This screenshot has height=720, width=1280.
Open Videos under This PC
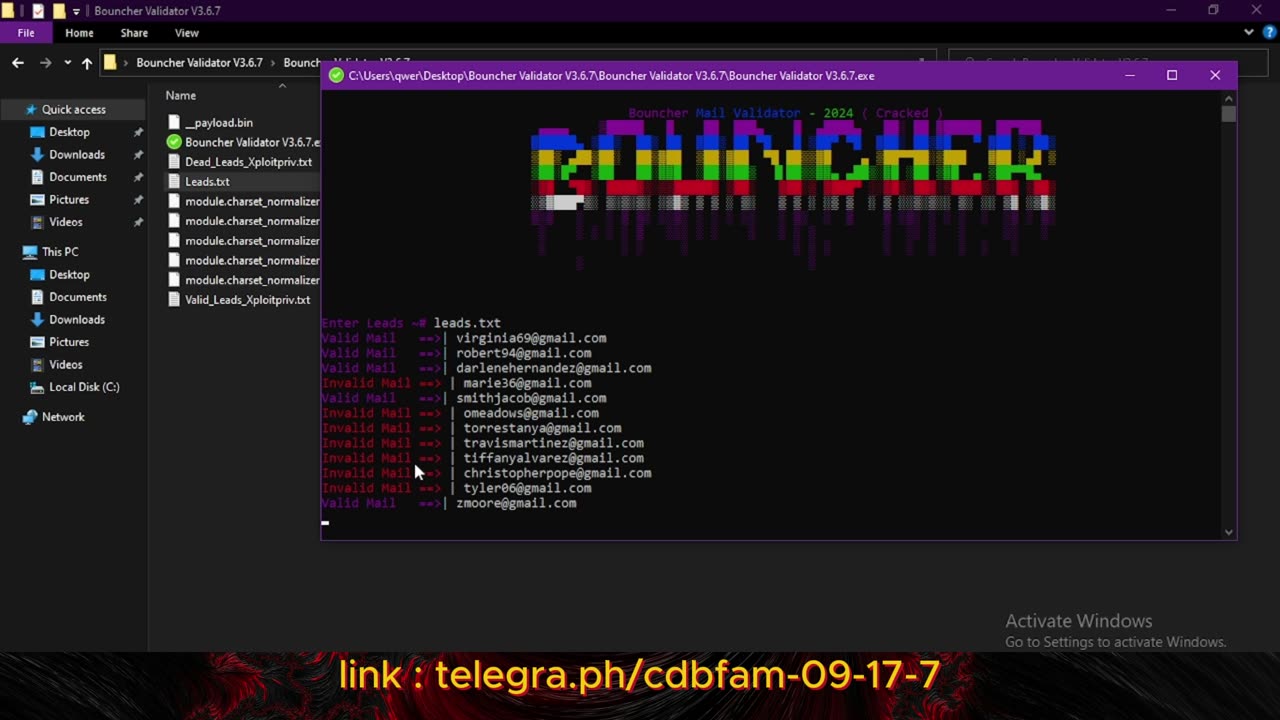pyautogui.click(x=66, y=365)
